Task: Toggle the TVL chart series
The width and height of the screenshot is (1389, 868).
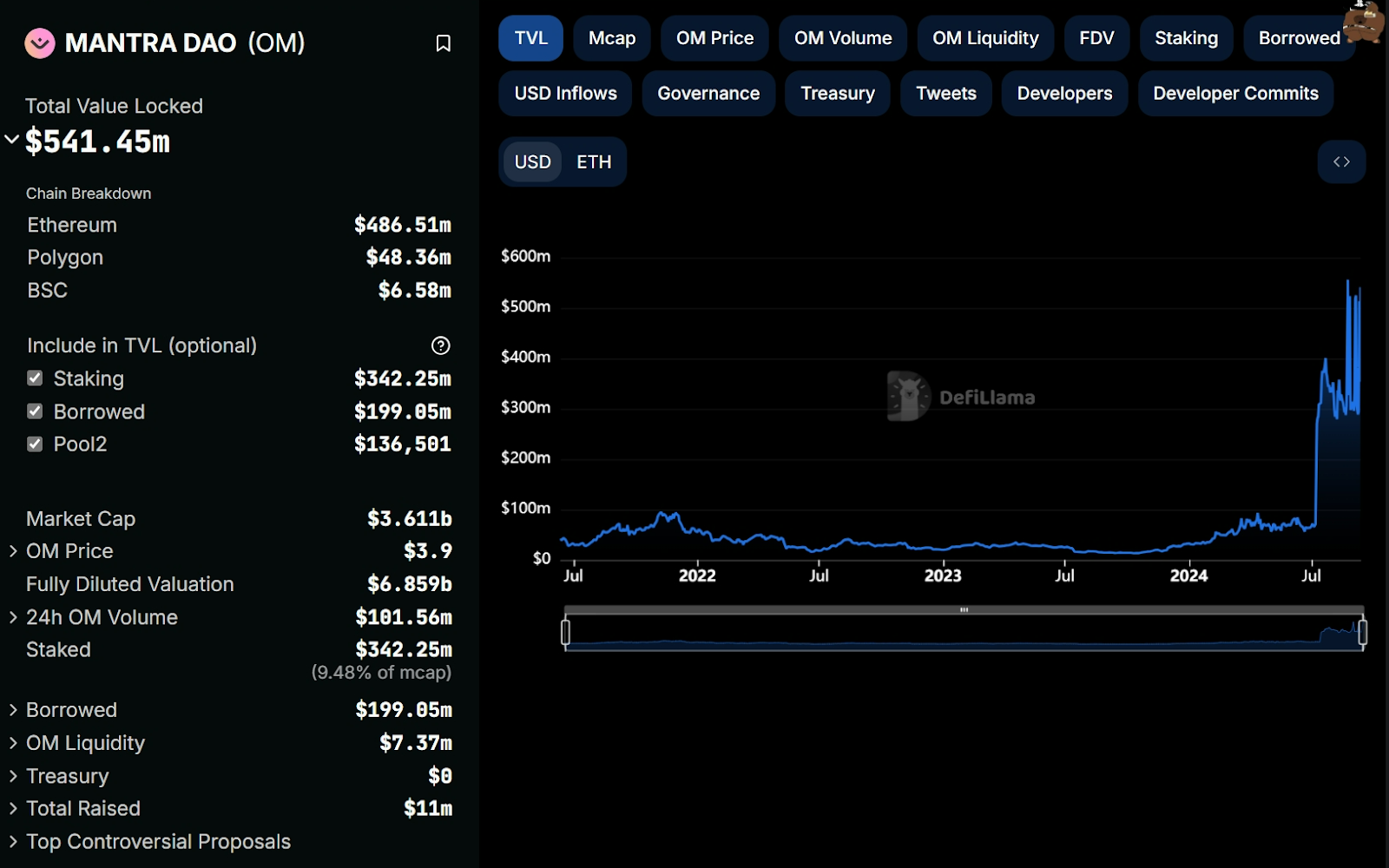Action: [531, 38]
